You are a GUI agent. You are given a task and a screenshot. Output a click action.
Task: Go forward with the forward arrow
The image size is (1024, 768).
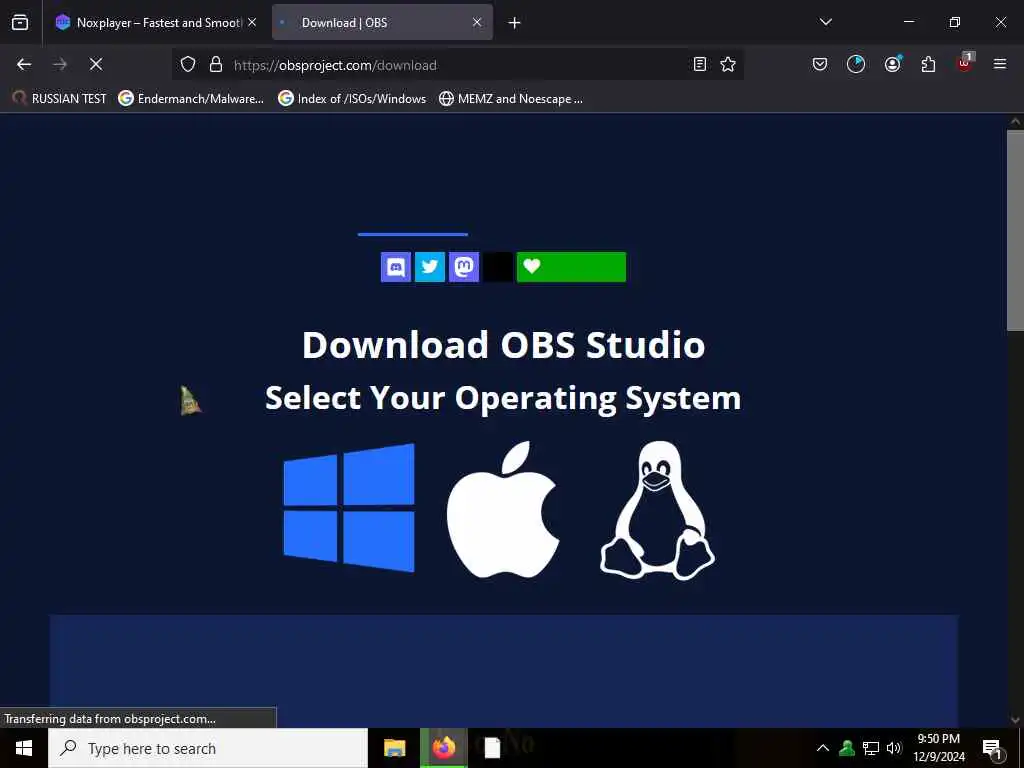point(60,64)
